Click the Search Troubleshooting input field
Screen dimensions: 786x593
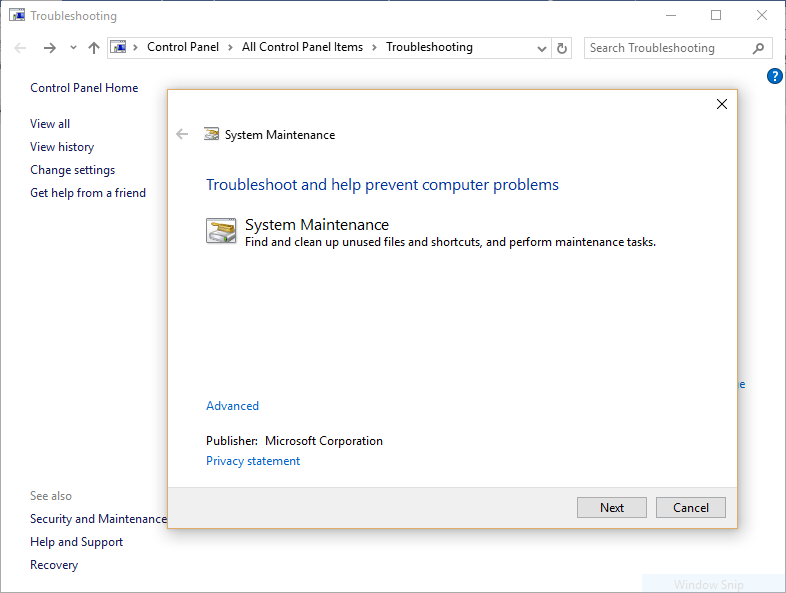[665, 48]
